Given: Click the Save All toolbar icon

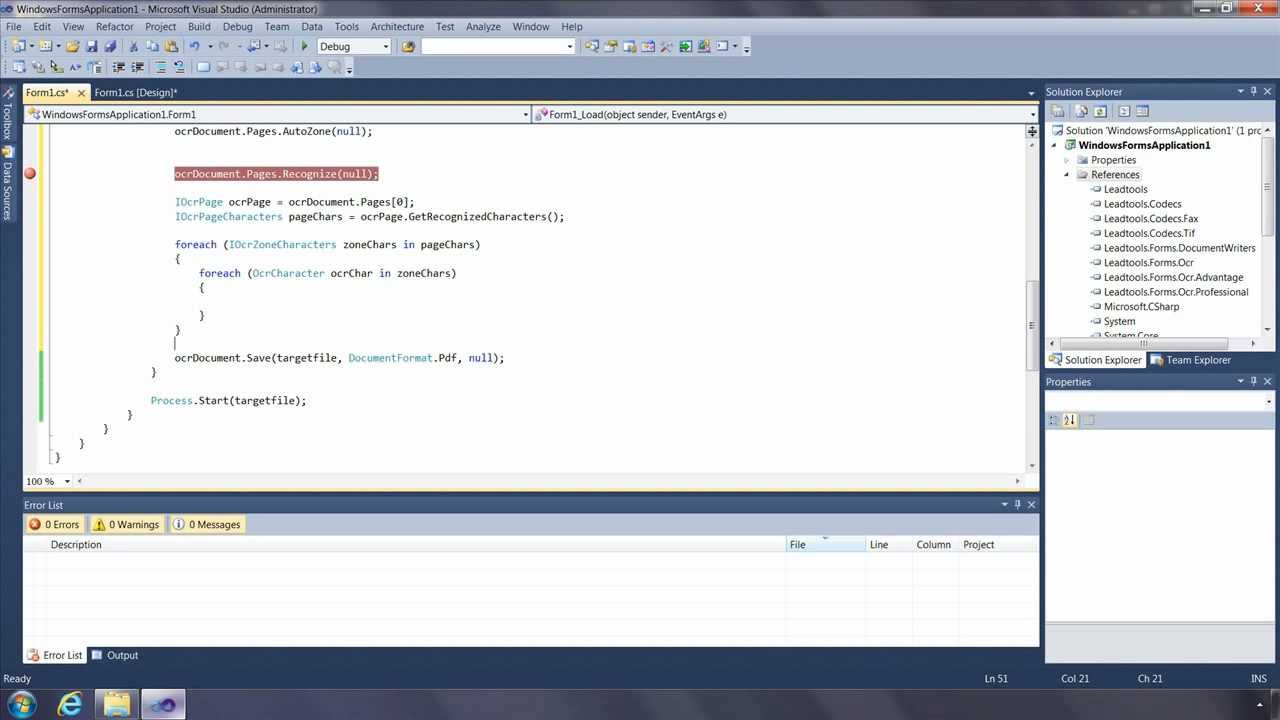Looking at the screenshot, I should coord(110,46).
